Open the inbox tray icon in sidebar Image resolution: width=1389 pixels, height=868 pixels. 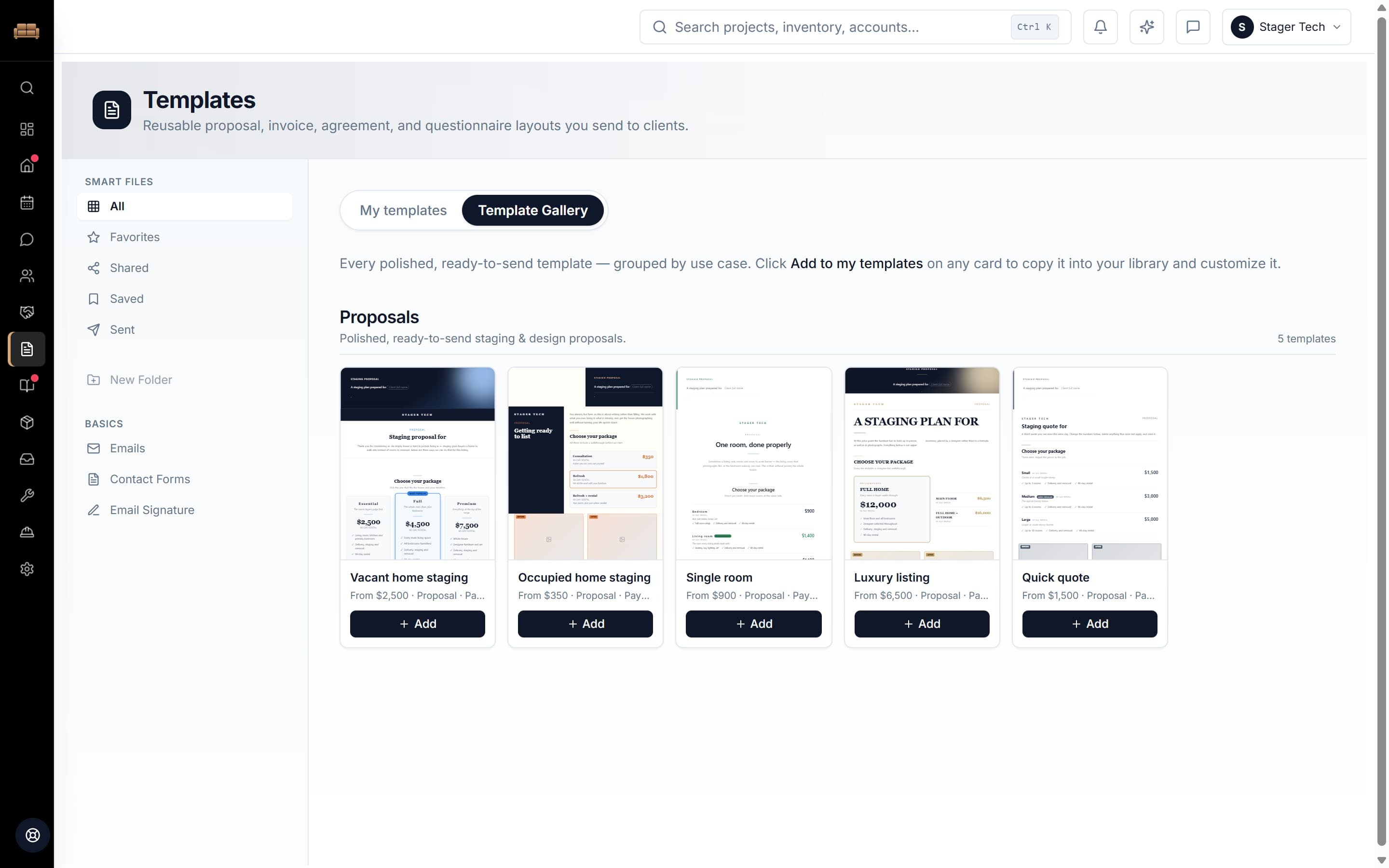pyautogui.click(x=27, y=459)
